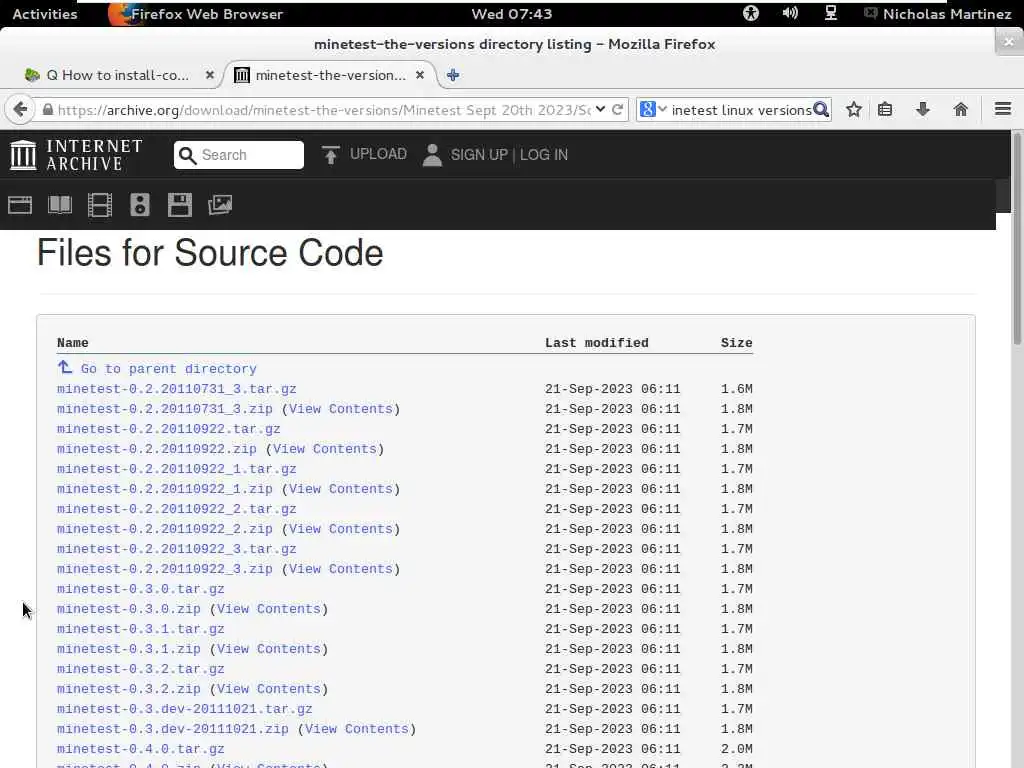Open the Archive Images icon
Image resolution: width=1024 pixels, height=768 pixels.
pos(220,205)
